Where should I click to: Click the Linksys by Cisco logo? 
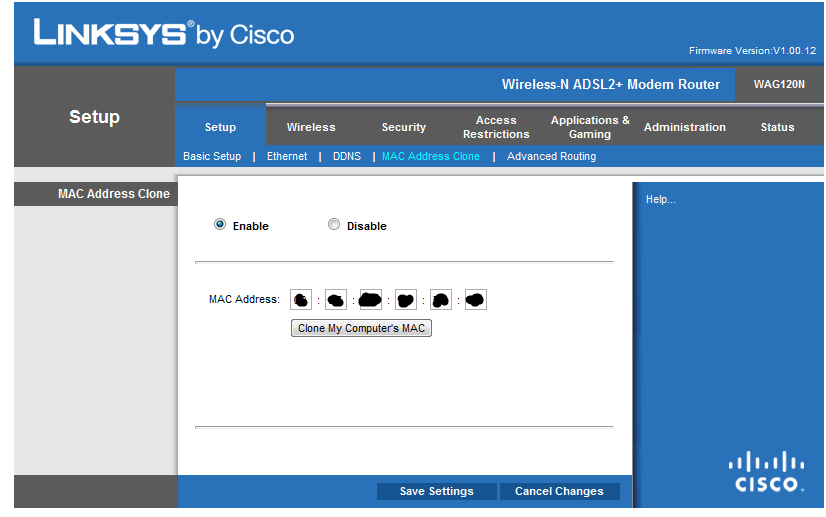(163, 34)
